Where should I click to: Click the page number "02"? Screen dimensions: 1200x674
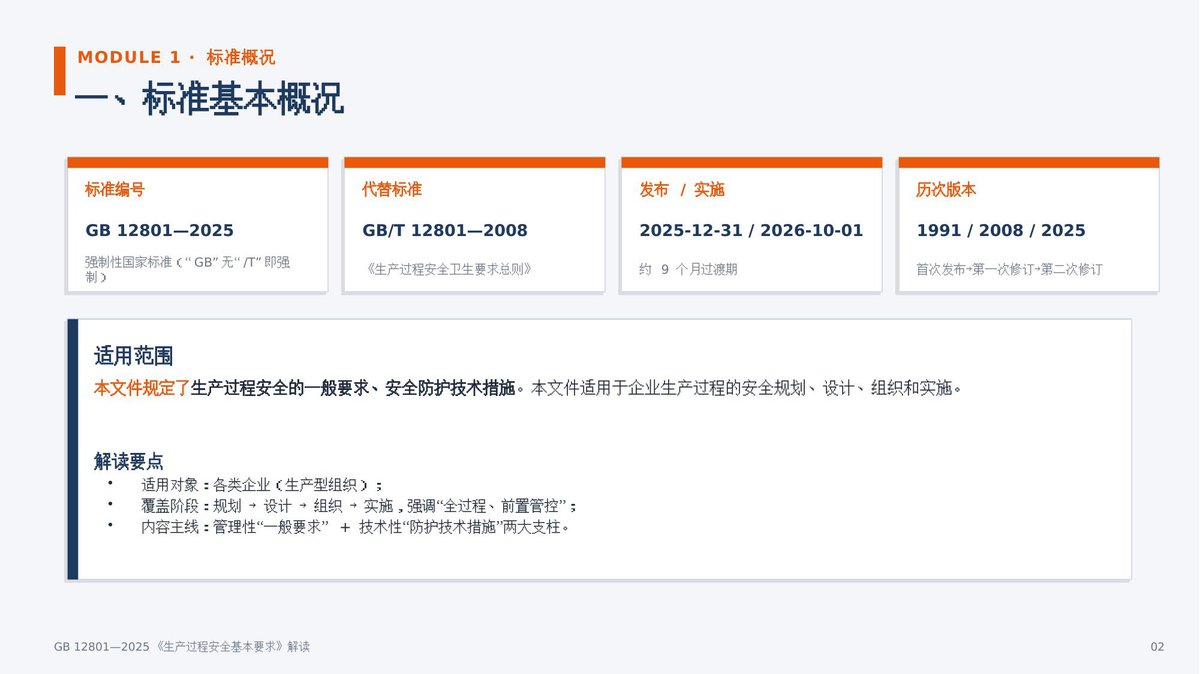[1157, 647]
